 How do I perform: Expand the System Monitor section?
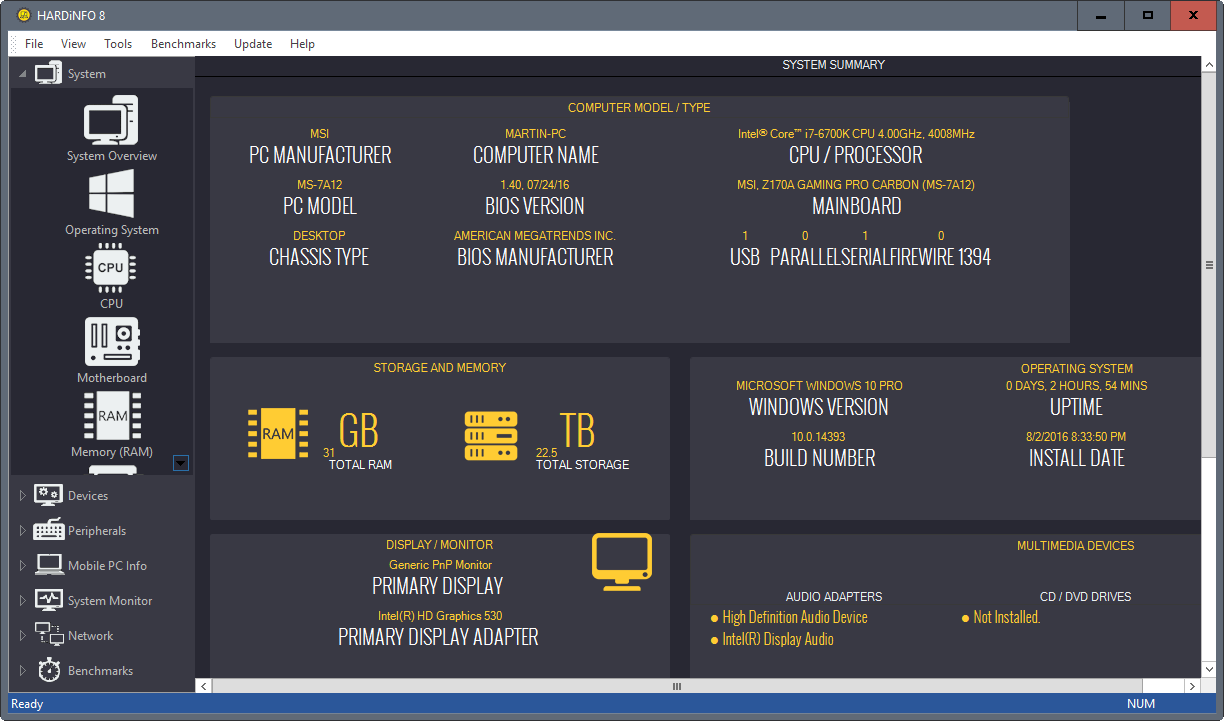[x=23, y=601]
